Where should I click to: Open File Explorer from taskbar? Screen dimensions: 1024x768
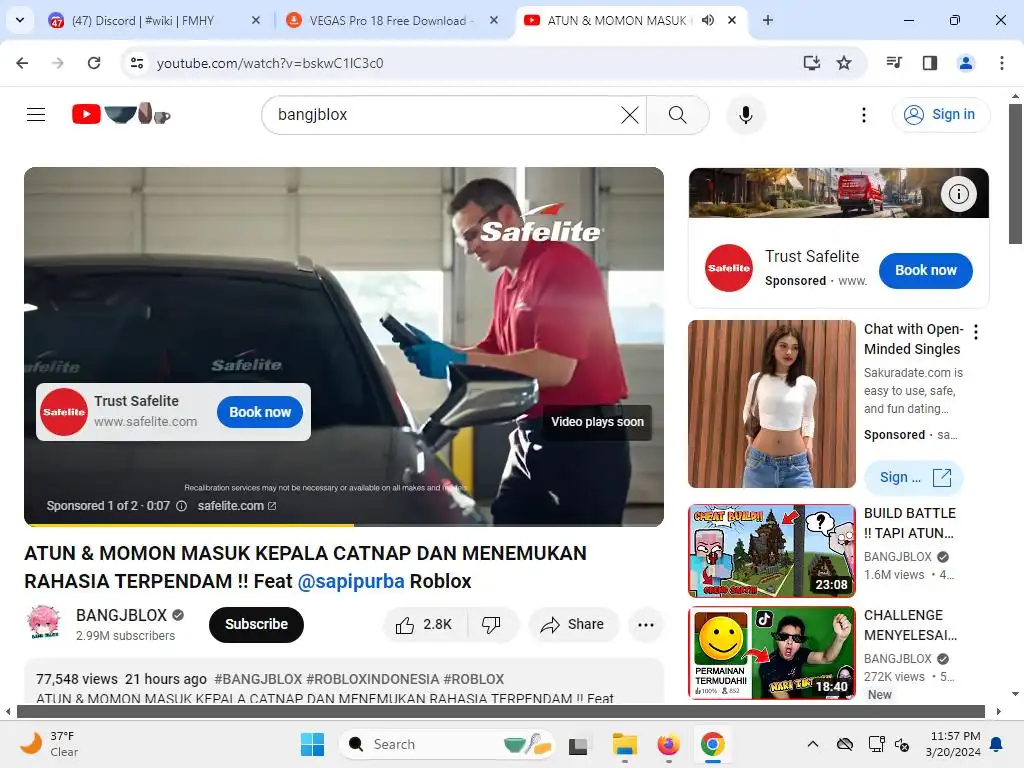click(624, 744)
